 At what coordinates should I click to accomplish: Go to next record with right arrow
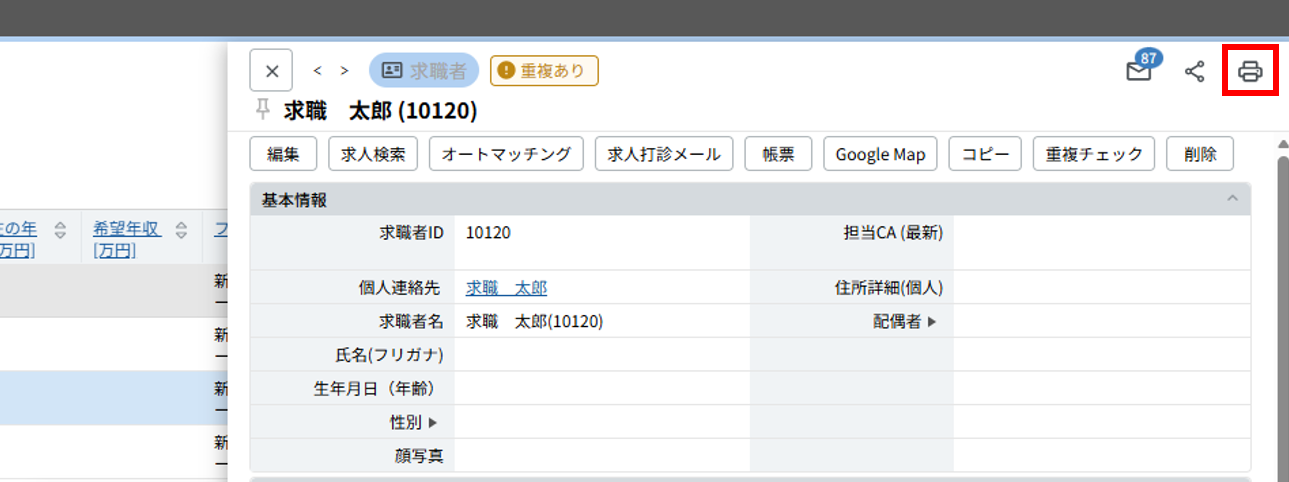344,71
